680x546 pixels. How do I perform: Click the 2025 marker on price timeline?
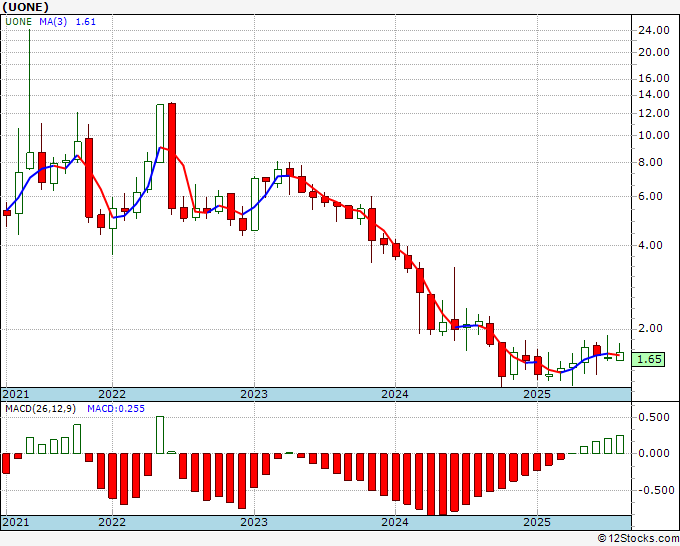(x=537, y=394)
